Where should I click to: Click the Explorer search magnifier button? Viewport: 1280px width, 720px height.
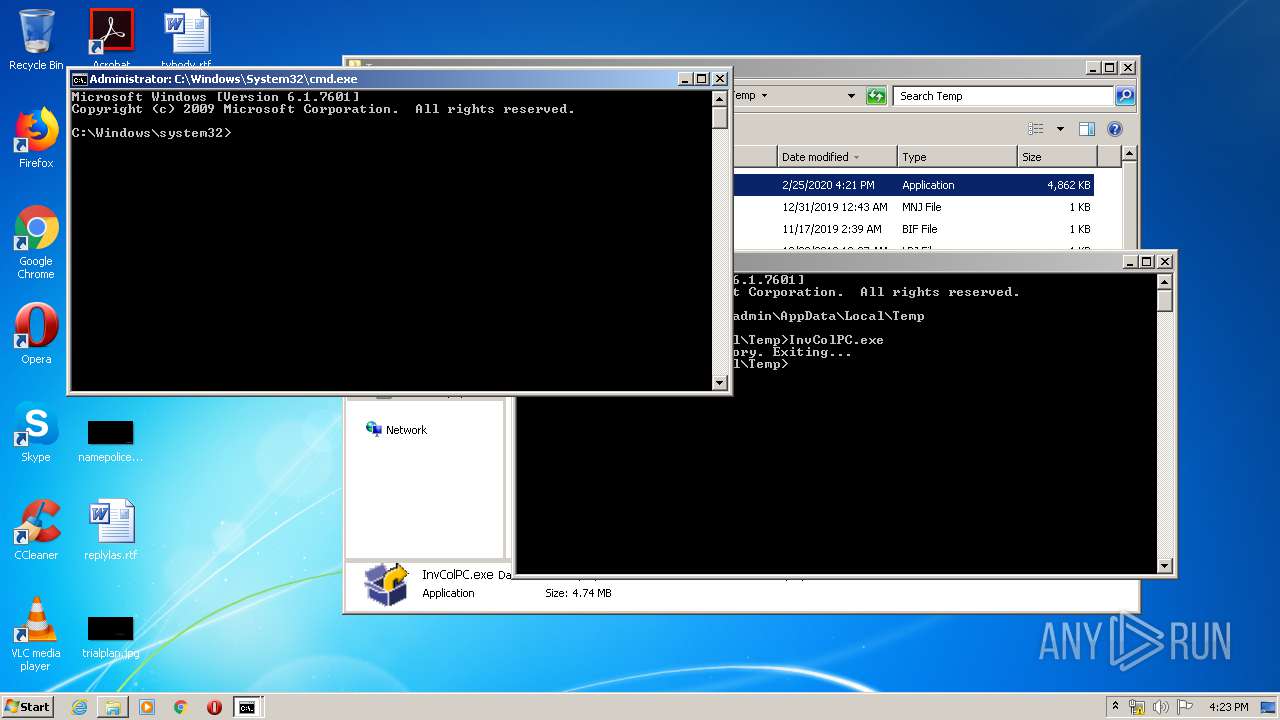point(1125,96)
